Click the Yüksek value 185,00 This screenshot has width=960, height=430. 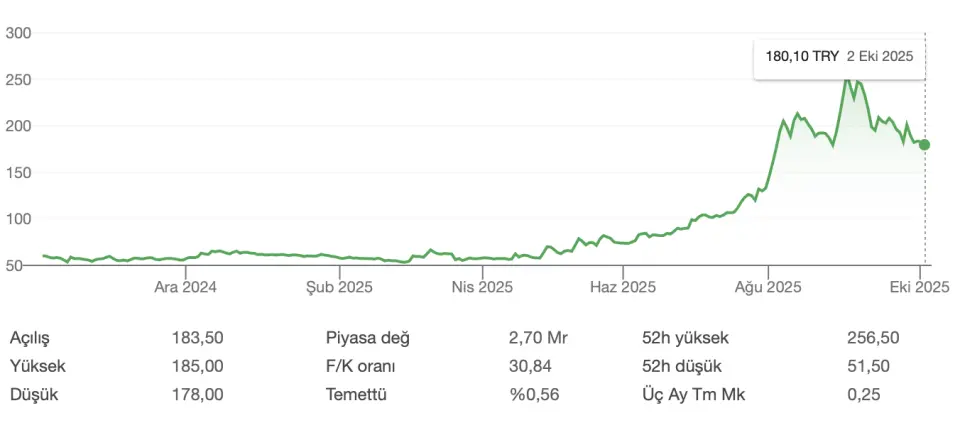point(197,366)
